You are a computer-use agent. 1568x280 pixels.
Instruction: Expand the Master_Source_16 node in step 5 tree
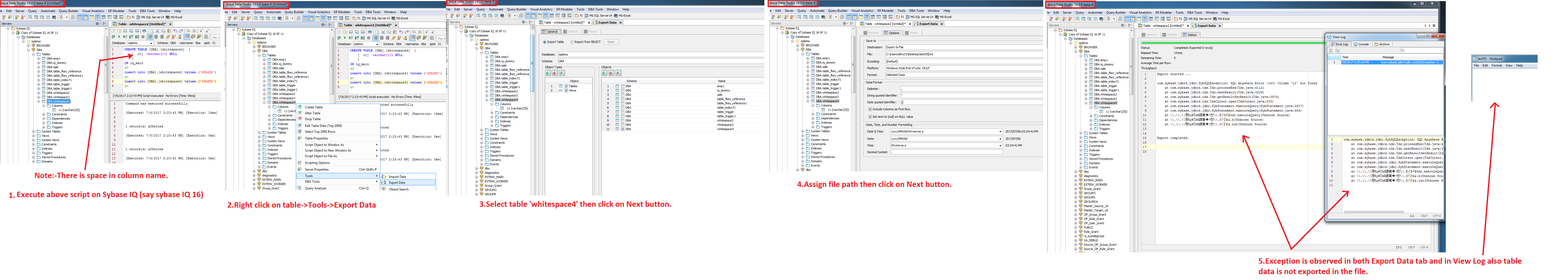pyautogui.click(x=1076, y=206)
